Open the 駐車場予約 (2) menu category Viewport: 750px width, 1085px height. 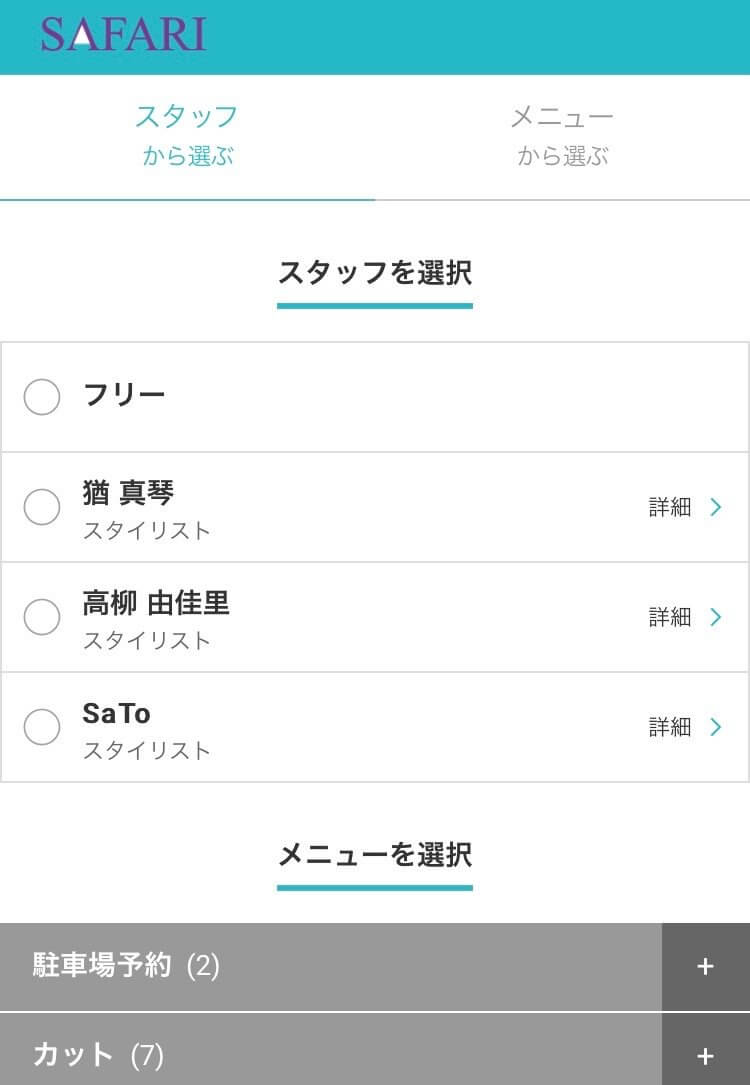point(331,967)
